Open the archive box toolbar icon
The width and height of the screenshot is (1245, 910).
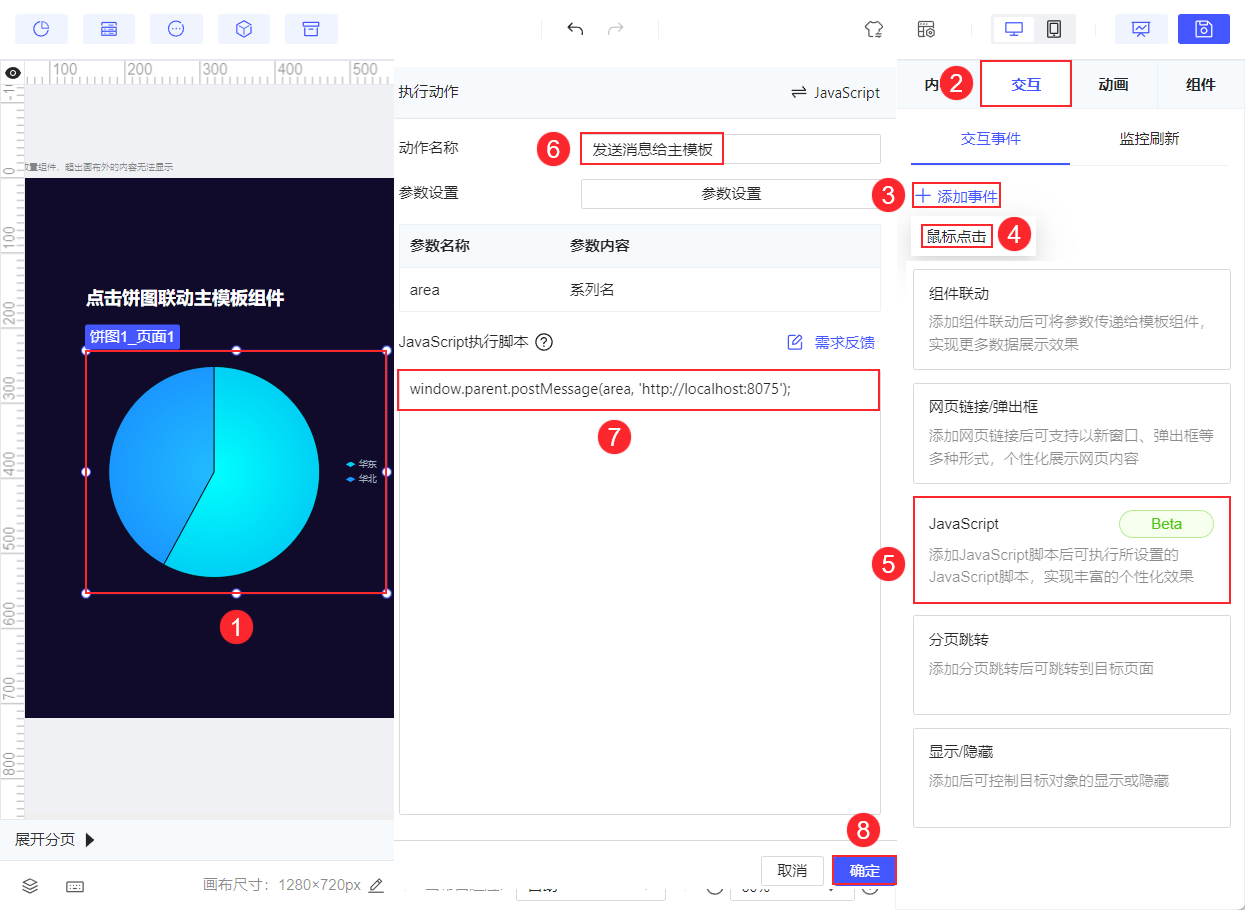(x=311, y=29)
